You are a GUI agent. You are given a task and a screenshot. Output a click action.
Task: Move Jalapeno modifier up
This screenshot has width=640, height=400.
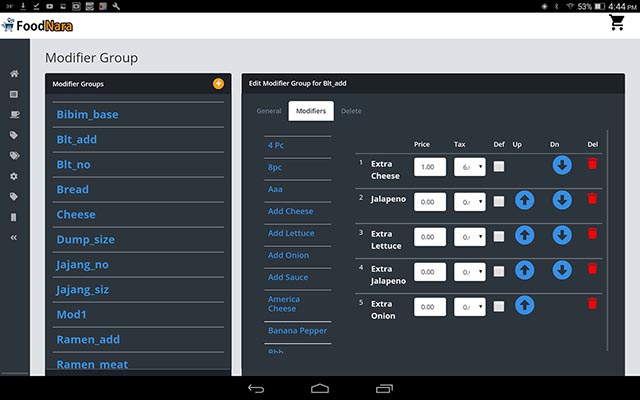(525, 200)
